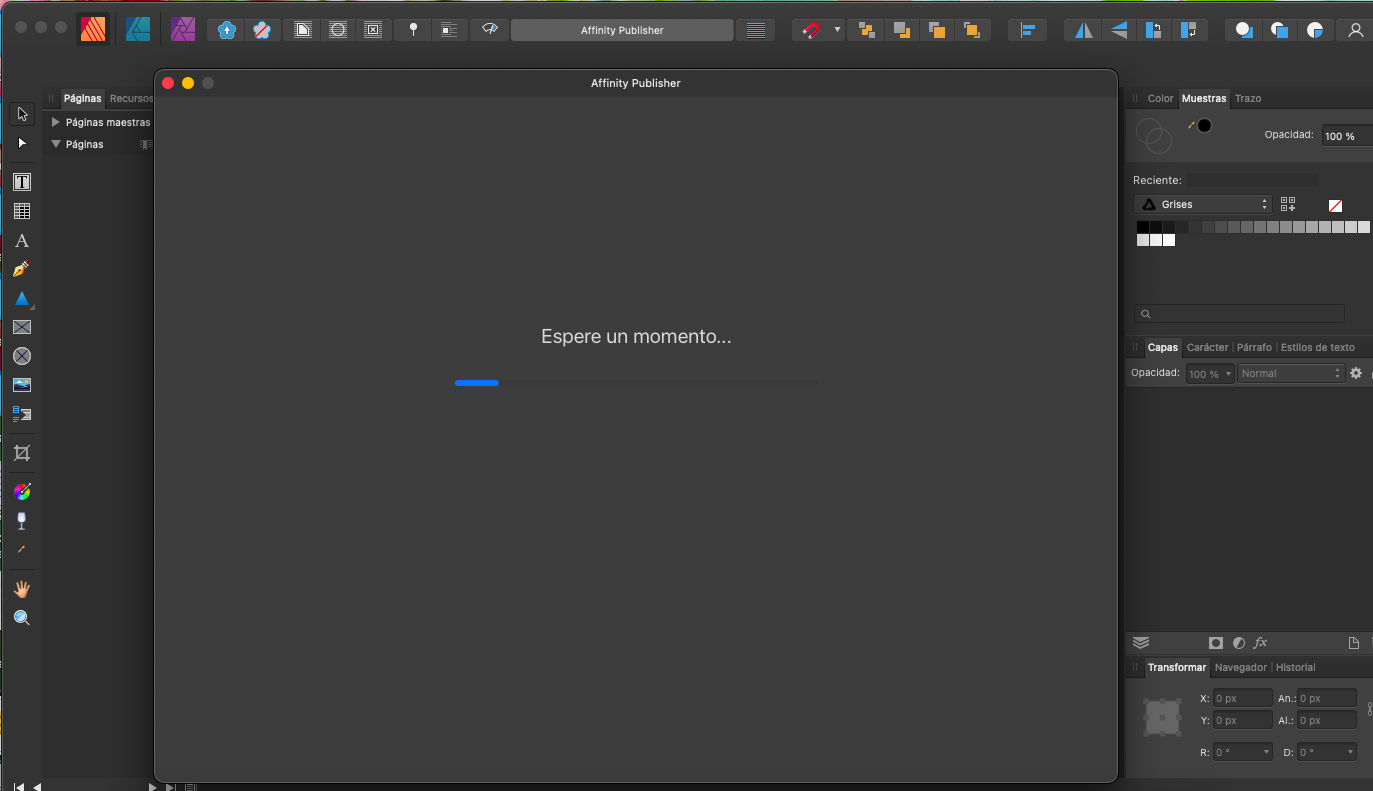Select the Vector Crop tool
The image size is (1373, 791).
(21, 452)
